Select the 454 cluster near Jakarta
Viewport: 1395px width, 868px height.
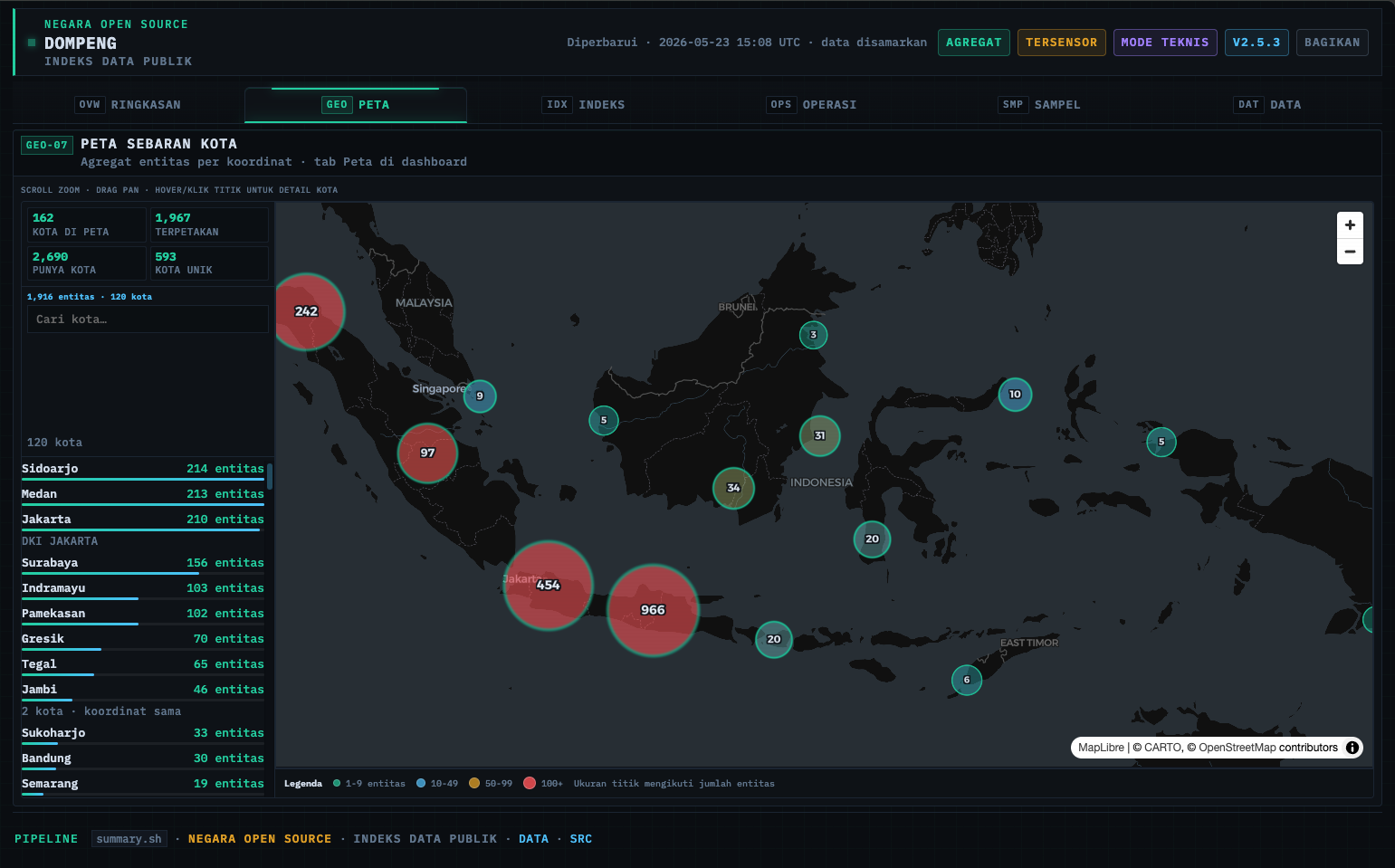click(548, 585)
